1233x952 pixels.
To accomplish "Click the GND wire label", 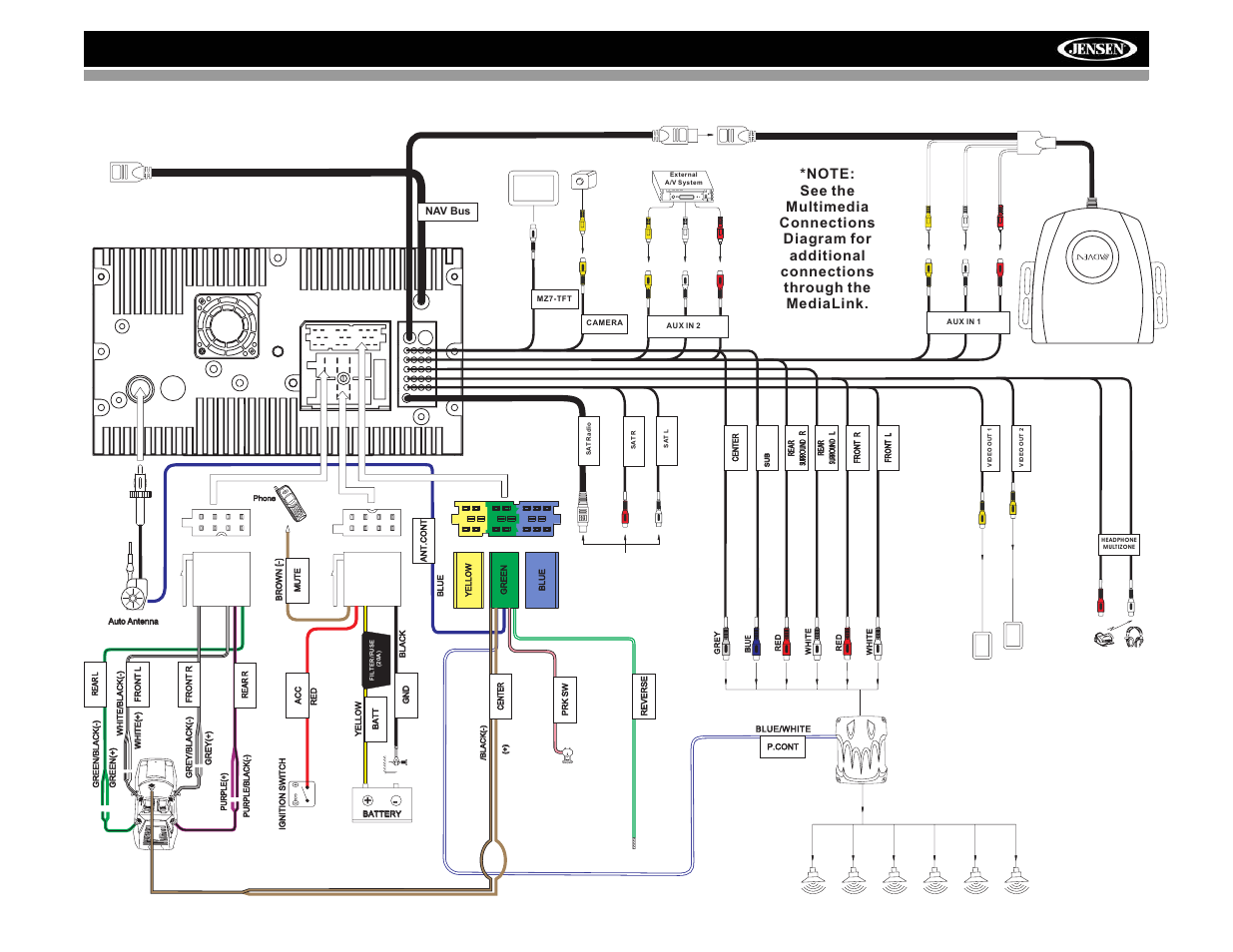I will tap(406, 696).
